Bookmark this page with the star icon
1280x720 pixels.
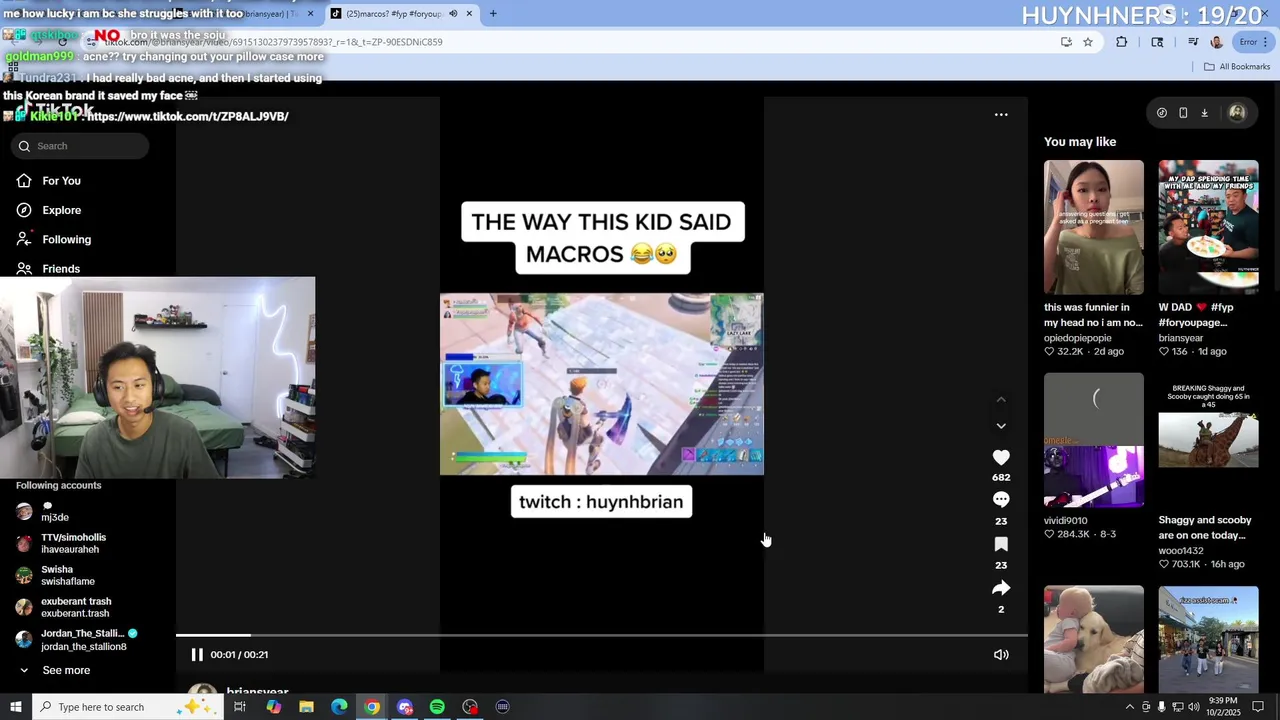coord(1088,42)
